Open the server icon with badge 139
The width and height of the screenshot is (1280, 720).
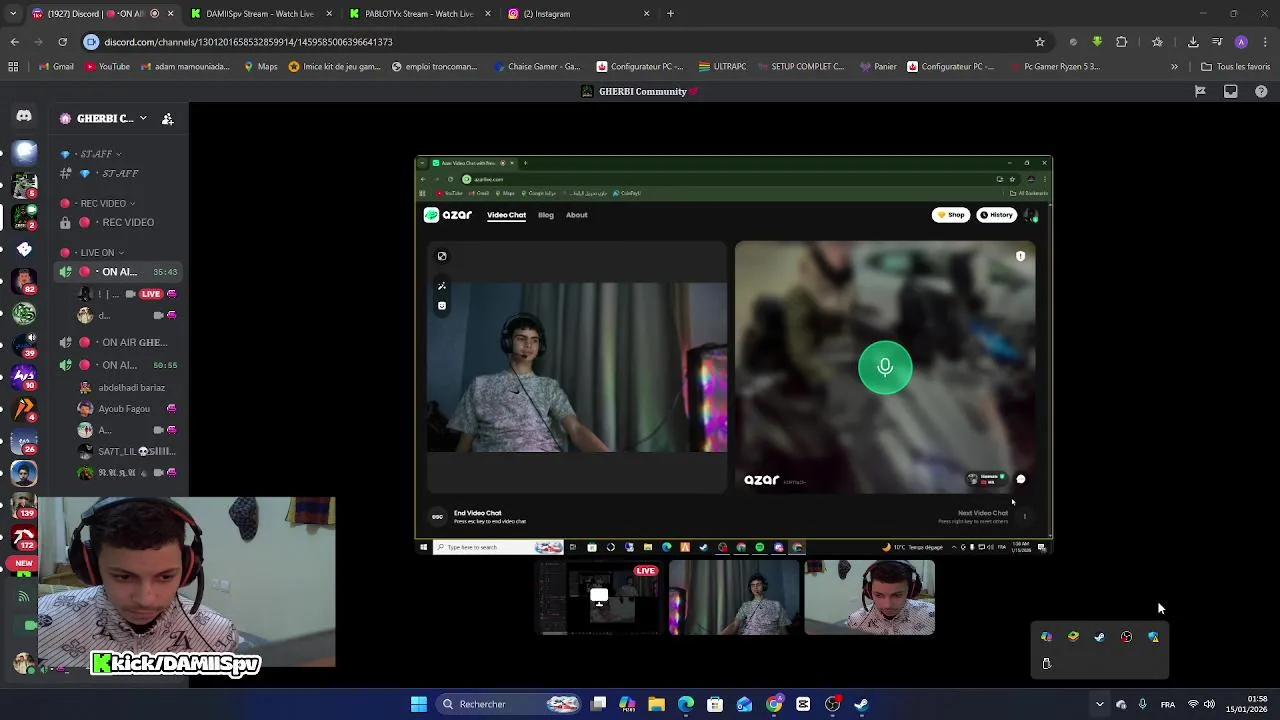pos(25,505)
